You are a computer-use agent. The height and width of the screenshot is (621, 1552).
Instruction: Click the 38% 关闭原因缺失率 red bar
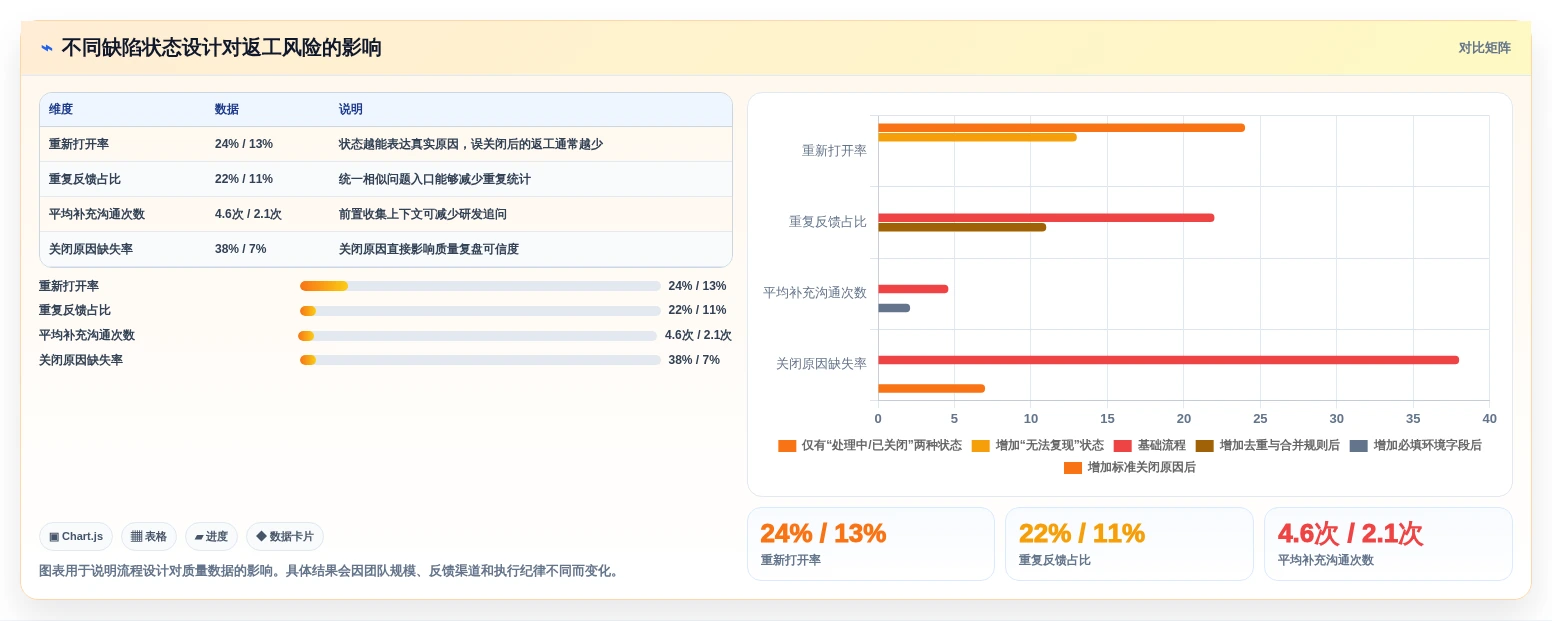pos(1168,360)
